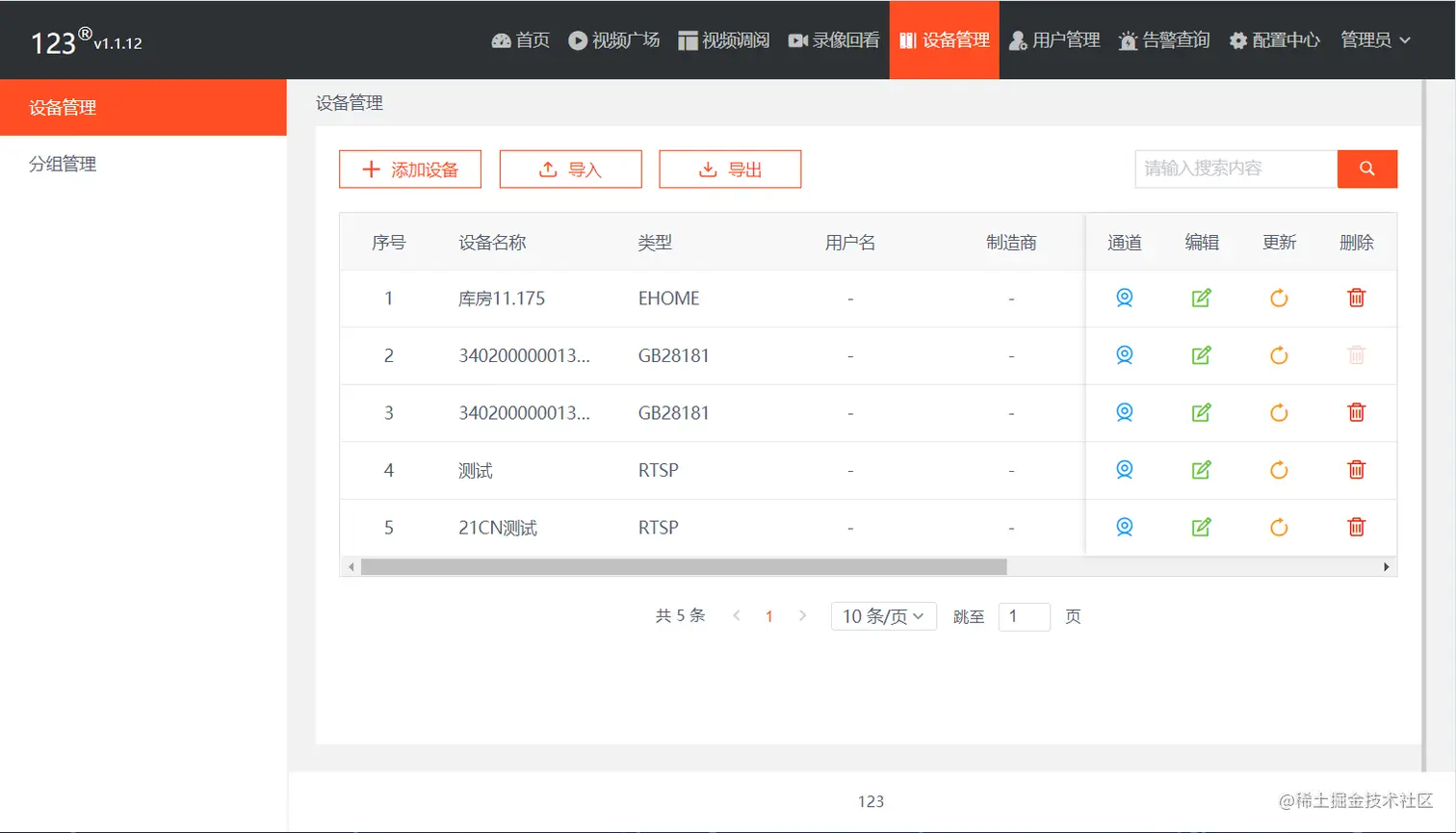Click GB28181 type cell in row 2

673,355
